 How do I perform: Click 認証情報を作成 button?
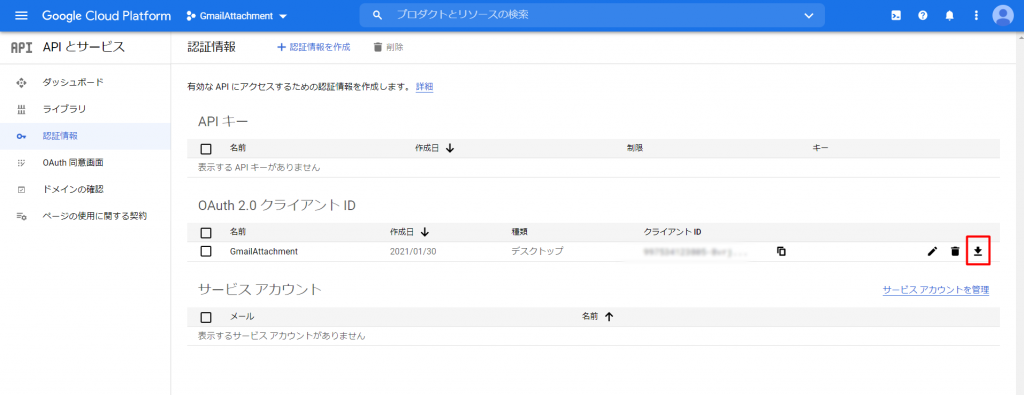[313, 47]
